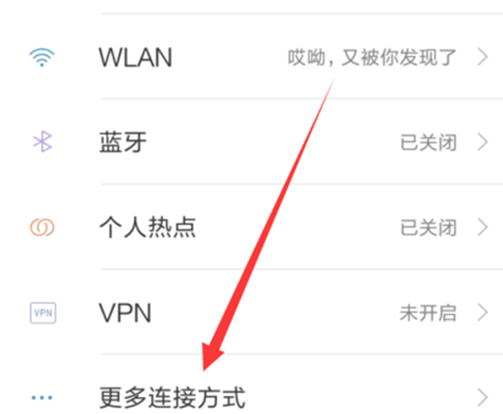This screenshot has width=503, height=414.
Task: Open the 蓝牙 settings entry
Action: point(251,142)
